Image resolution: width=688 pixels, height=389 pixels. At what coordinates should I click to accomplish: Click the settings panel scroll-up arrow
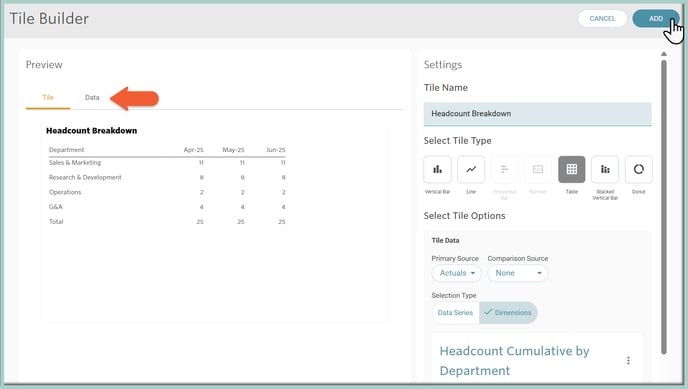pos(664,54)
